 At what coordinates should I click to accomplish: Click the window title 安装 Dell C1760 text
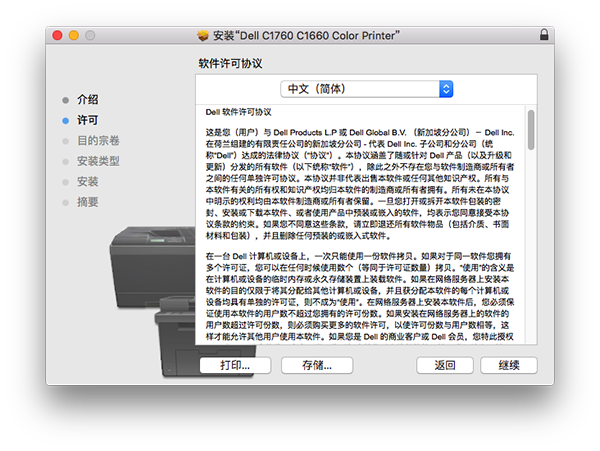pyautogui.click(x=306, y=36)
